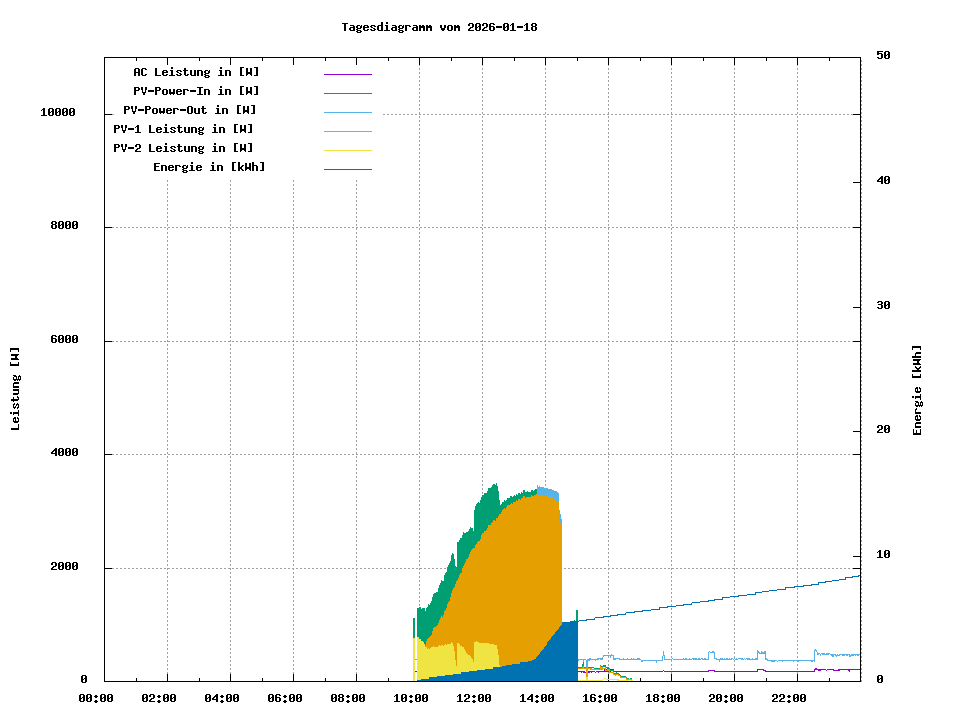Click the Energie in [kWh] legend label
Screen dimensions: 960x720
coord(209,167)
